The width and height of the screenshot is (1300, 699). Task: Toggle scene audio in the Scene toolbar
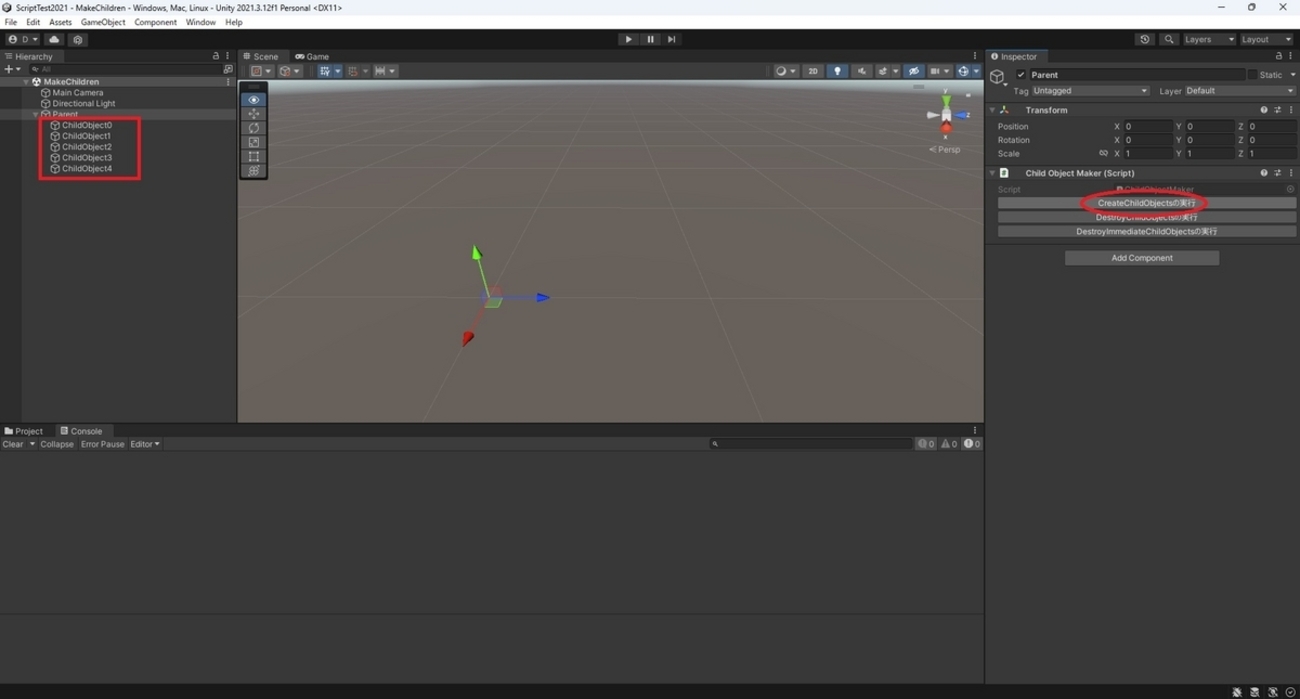pos(862,71)
